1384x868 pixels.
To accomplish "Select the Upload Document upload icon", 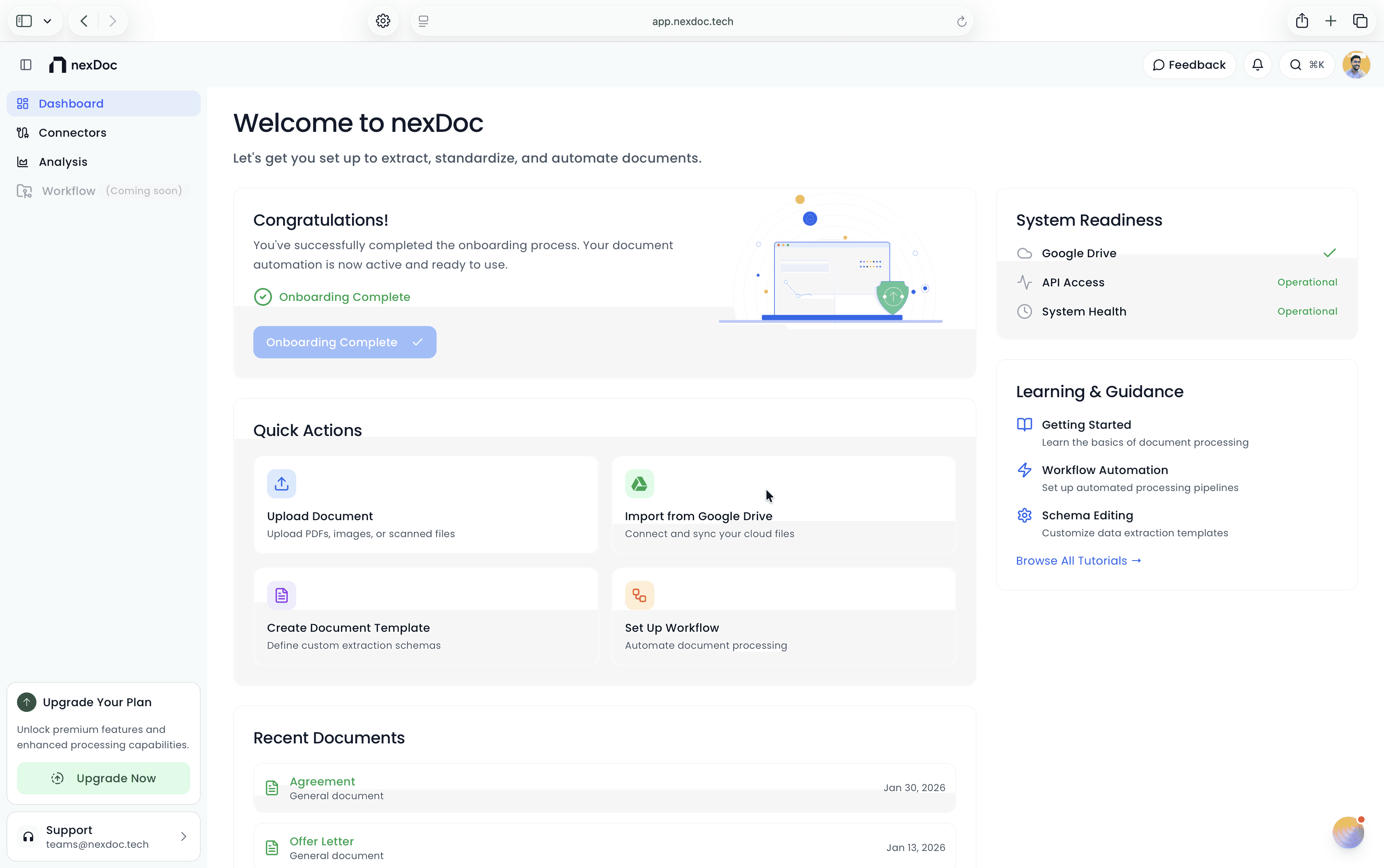I will [x=281, y=483].
